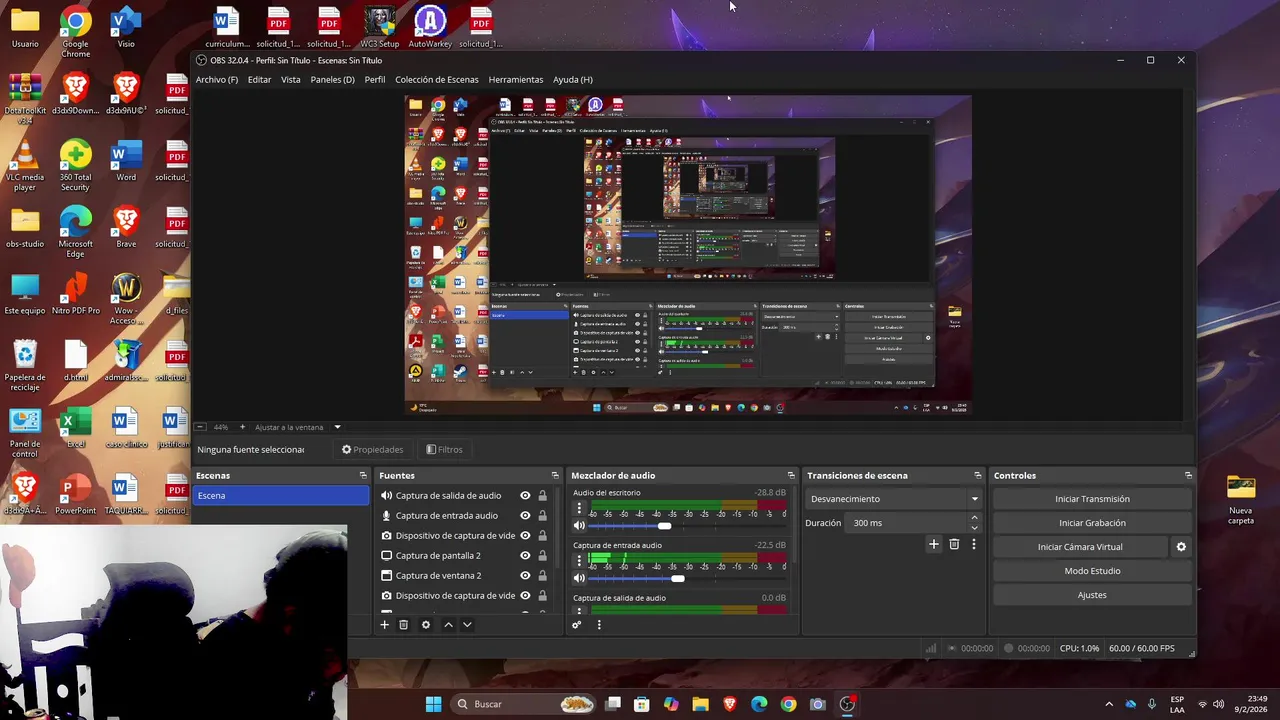Undock the Fuentes panel with its float icon

coord(555,476)
